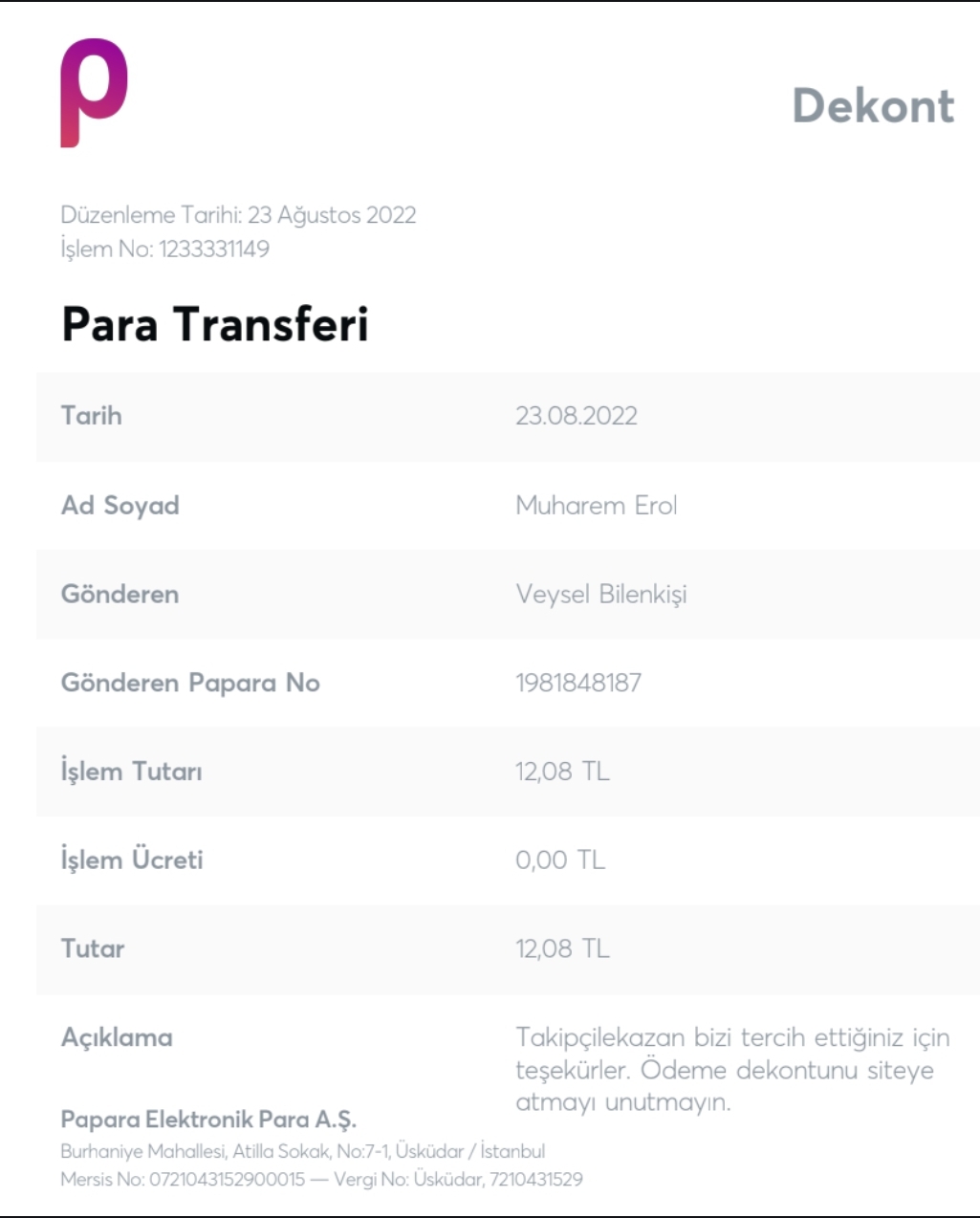Select the Tarih value 23.08.2022
Screen dimensions: 980x1218
coord(576,416)
